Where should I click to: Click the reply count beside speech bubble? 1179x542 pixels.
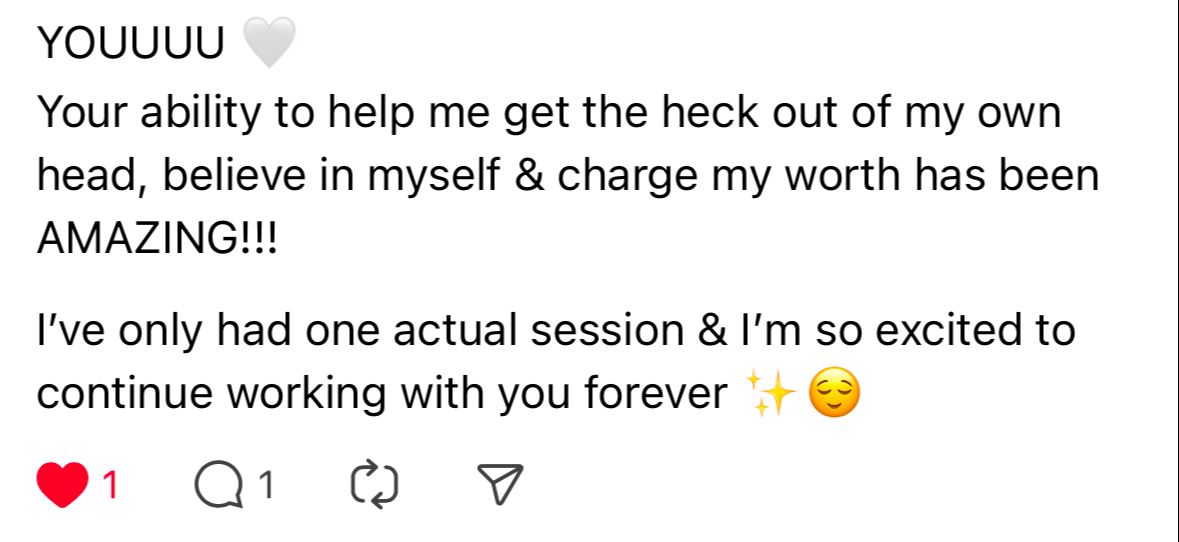265,486
